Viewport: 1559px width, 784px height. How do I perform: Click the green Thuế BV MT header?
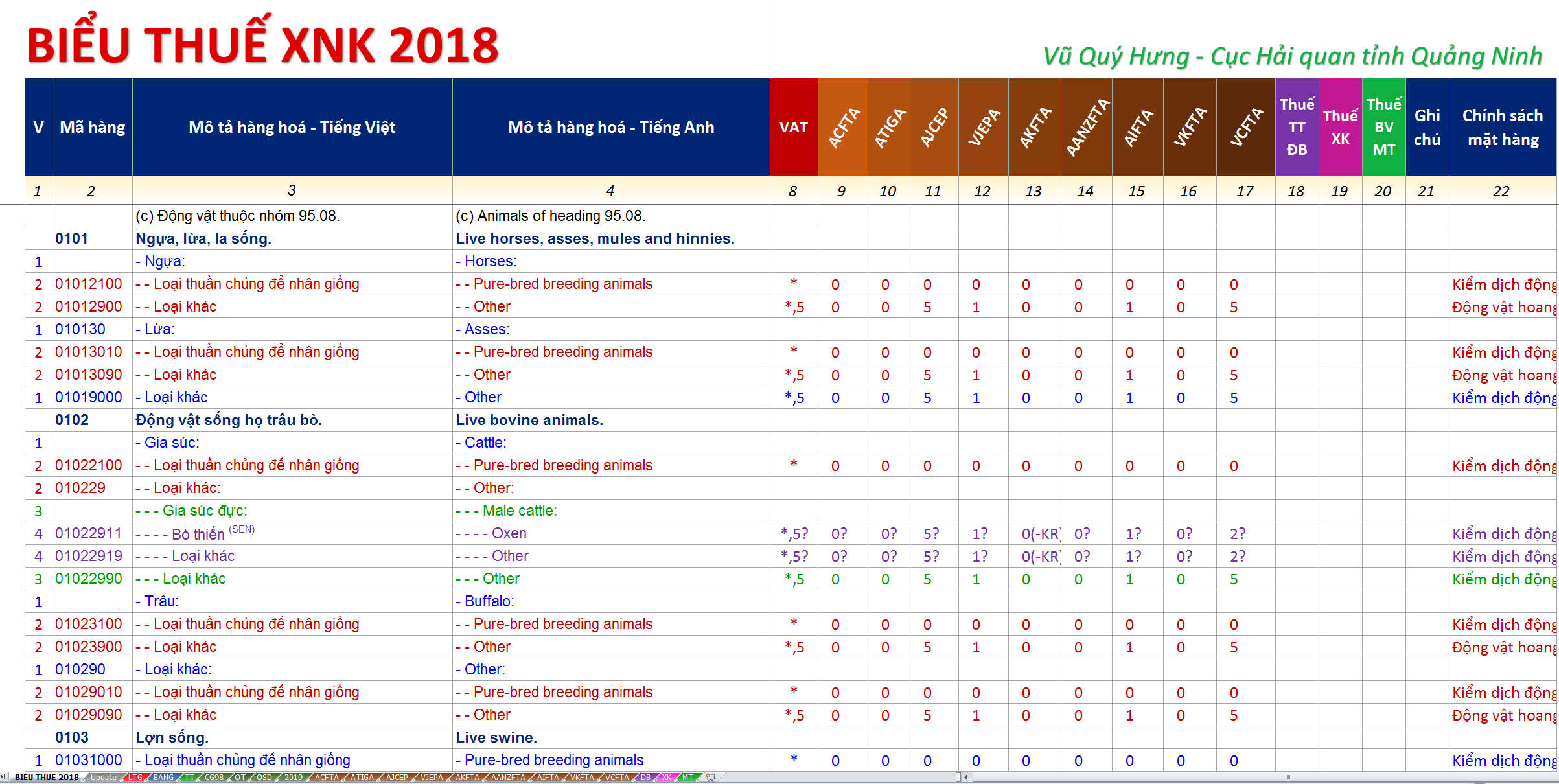1383,127
